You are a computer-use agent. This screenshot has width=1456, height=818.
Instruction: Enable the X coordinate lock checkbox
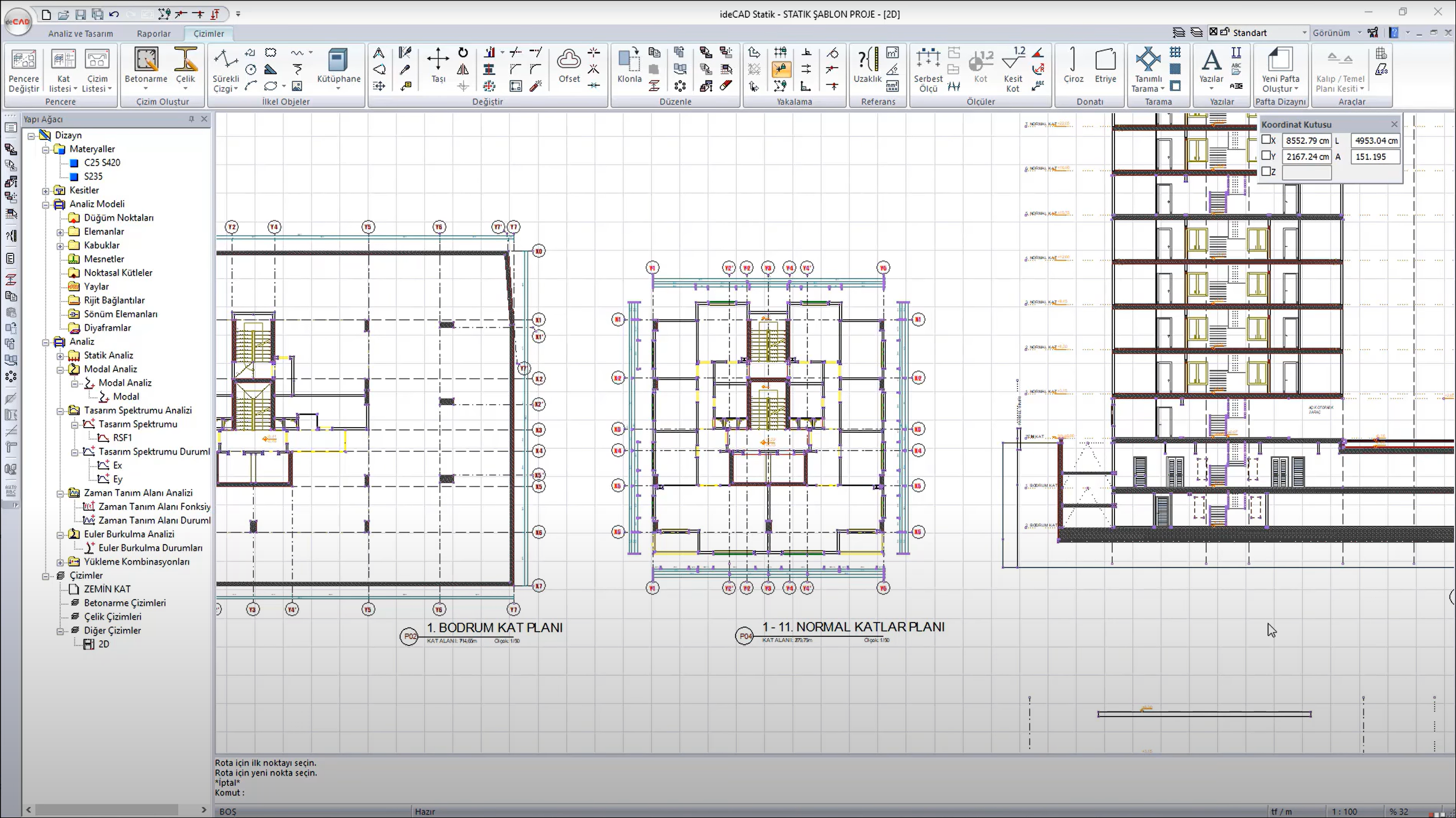pos(1266,140)
